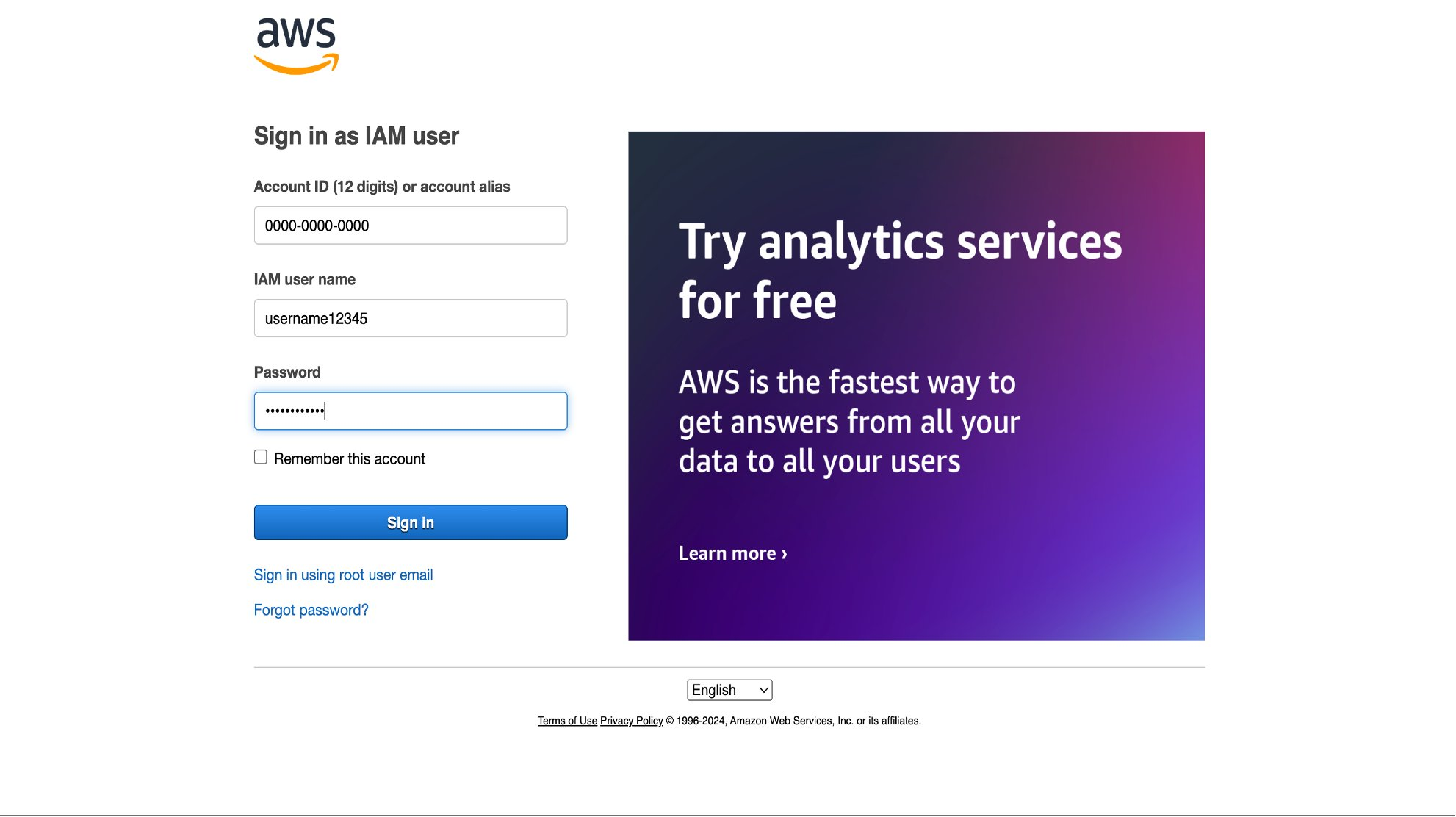
Task: Click the "Forgot password?" link
Action: point(311,611)
